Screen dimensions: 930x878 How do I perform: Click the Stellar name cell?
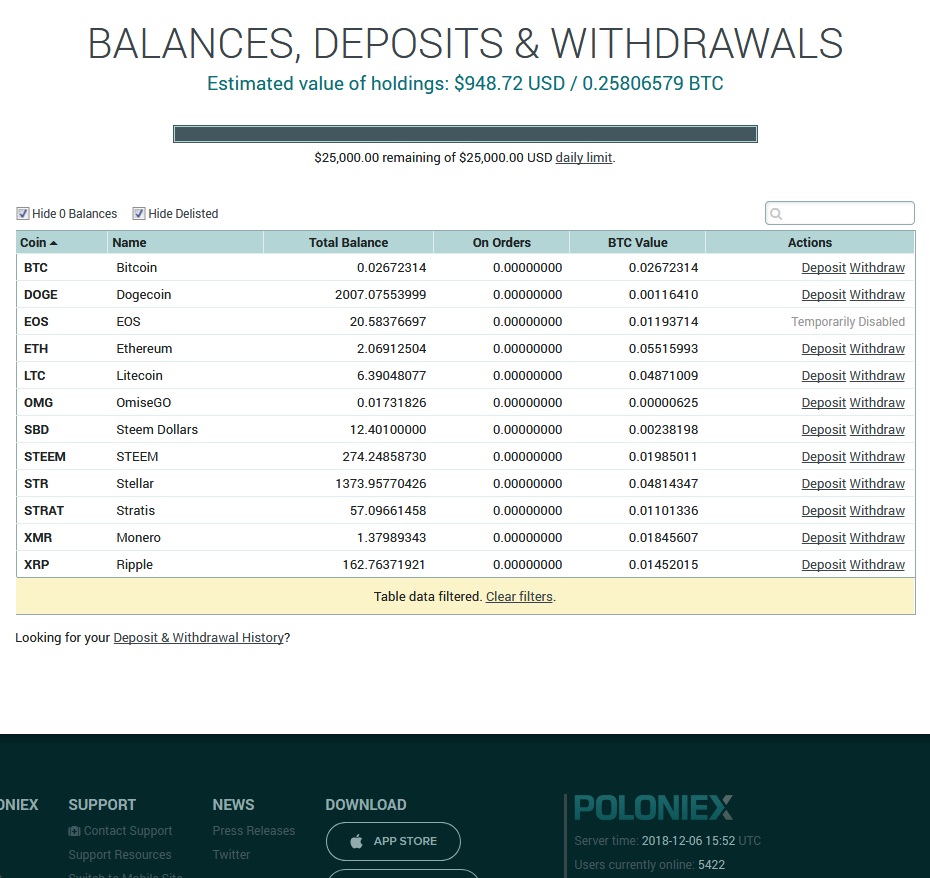tap(135, 483)
